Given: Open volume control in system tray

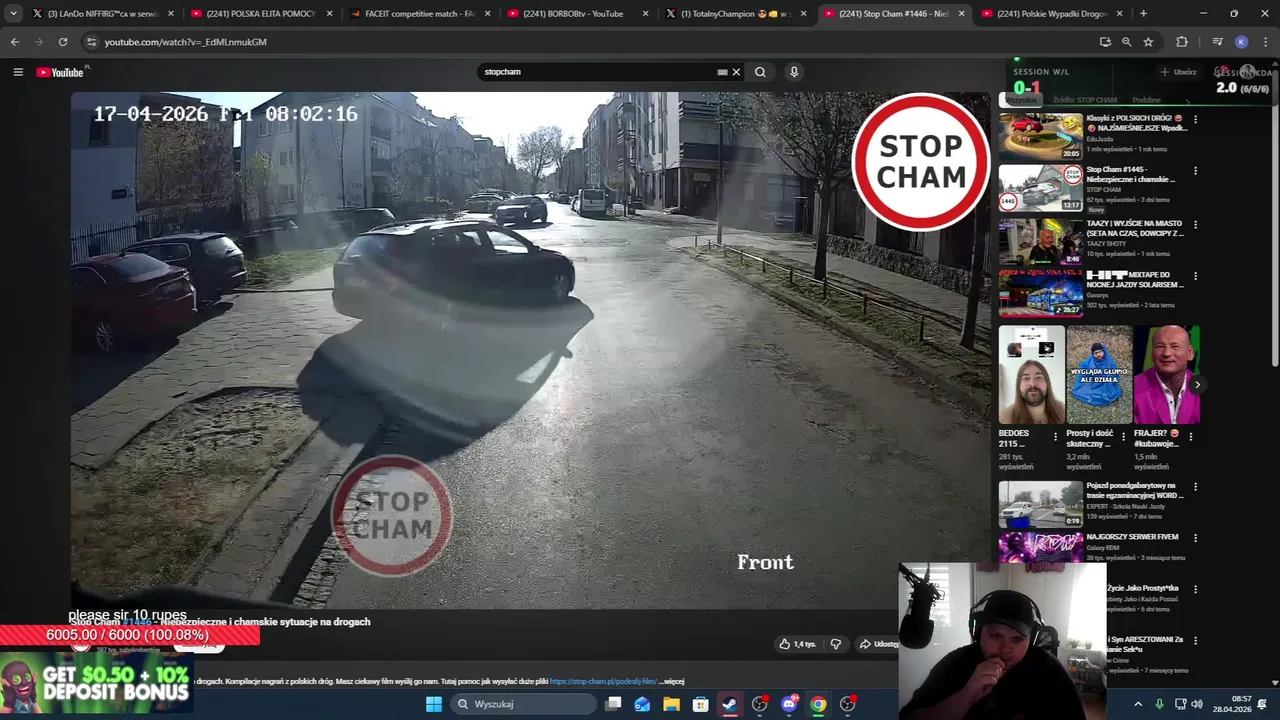Looking at the screenshot, I should click(x=1197, y=704).
